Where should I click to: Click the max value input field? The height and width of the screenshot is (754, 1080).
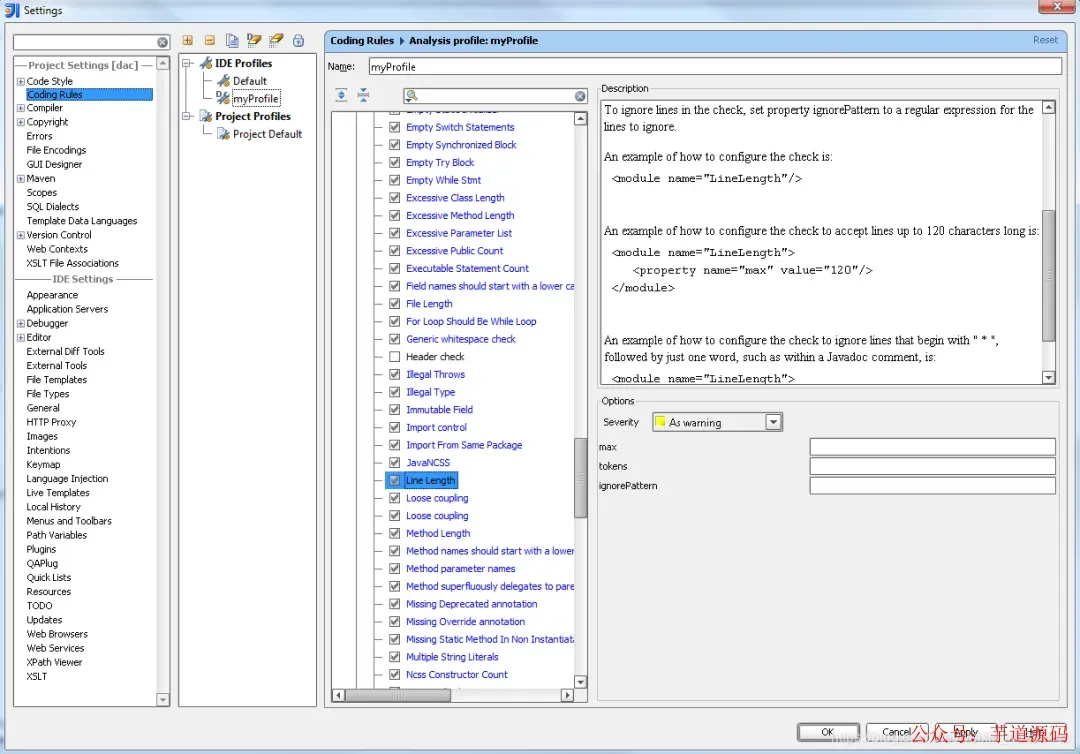click(933, 447)
